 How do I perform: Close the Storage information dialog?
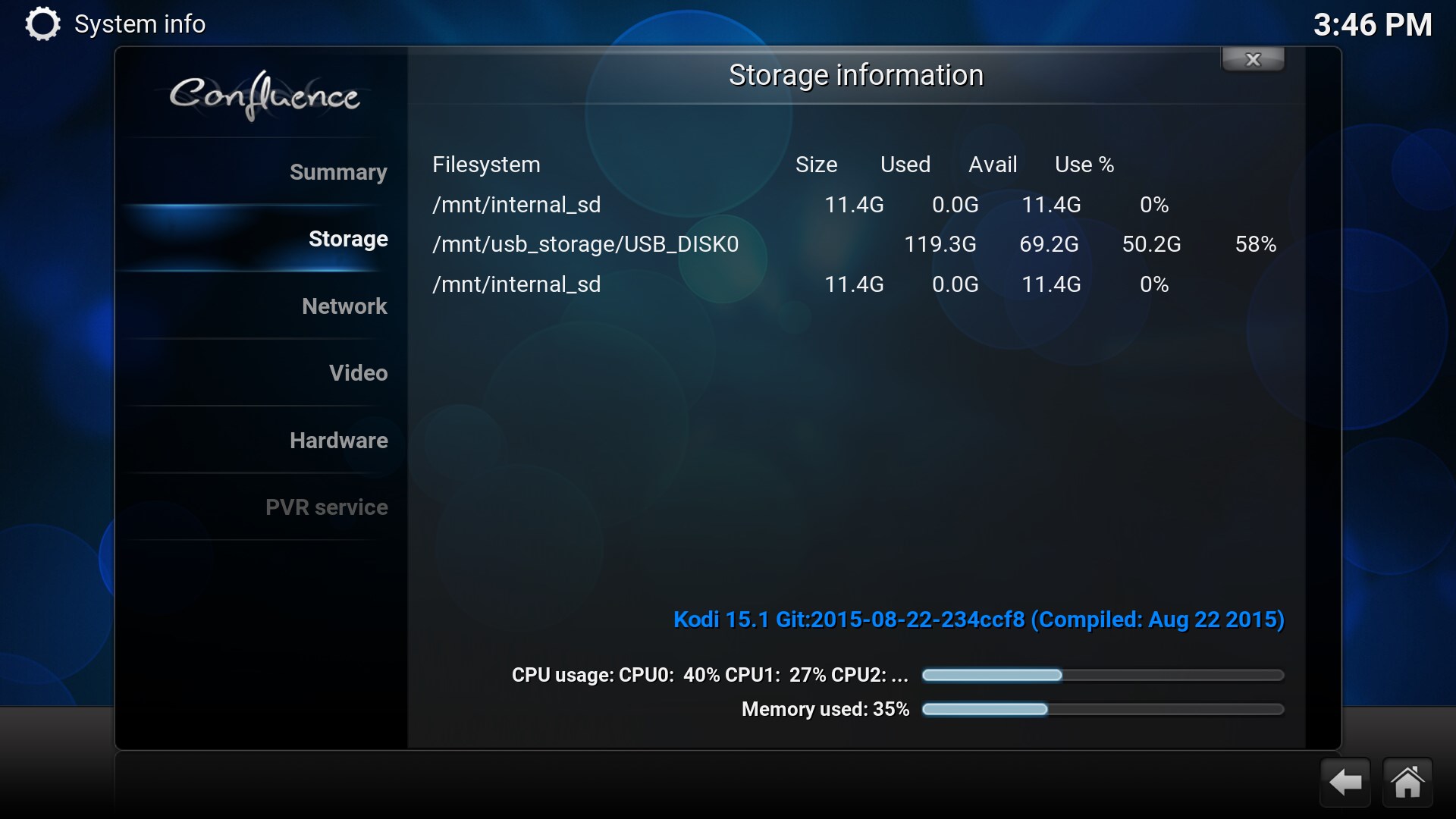(x=1253, y=59)
